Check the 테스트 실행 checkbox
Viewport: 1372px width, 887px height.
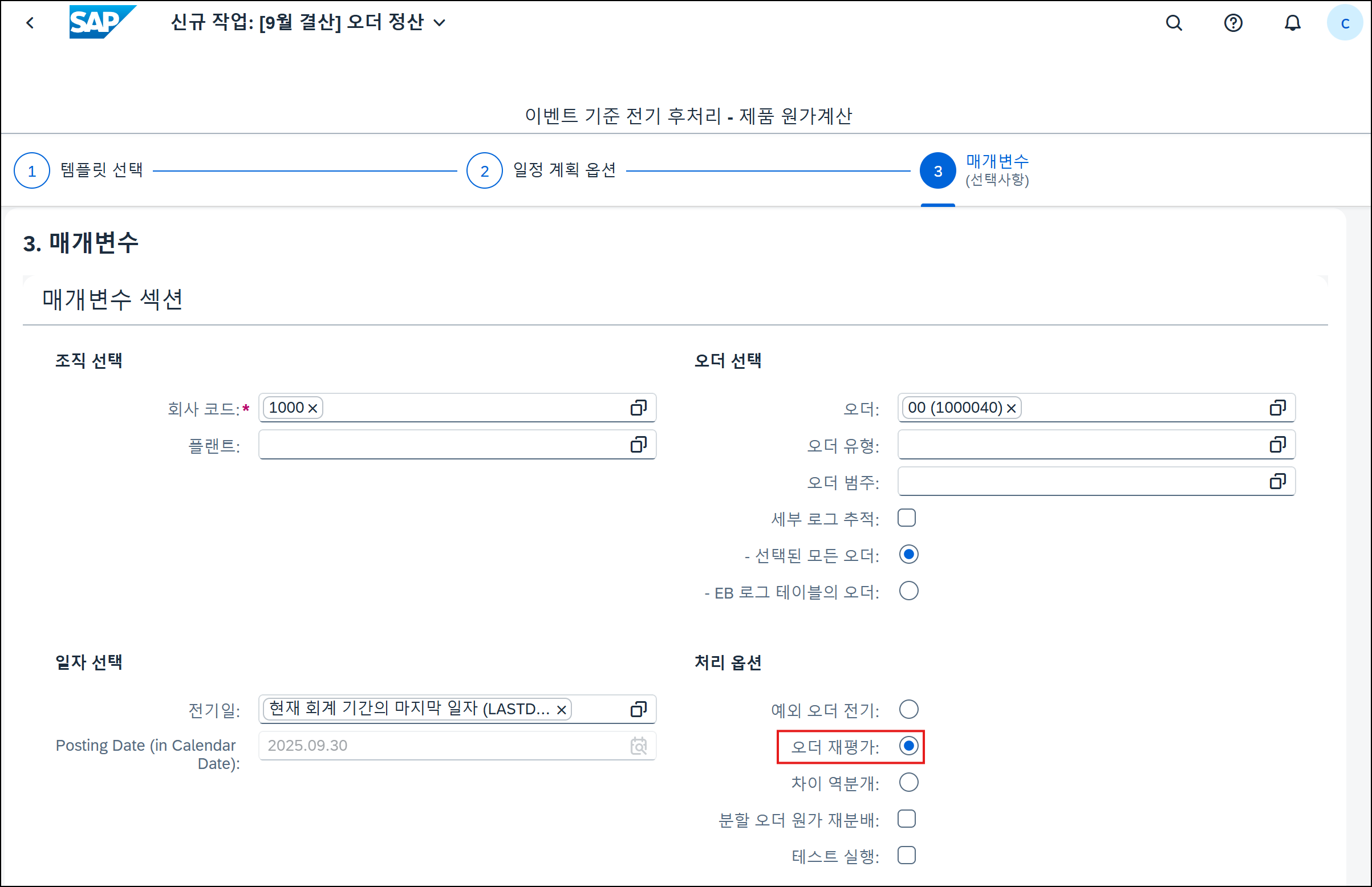pyautogui.click(x=907, y=855)
